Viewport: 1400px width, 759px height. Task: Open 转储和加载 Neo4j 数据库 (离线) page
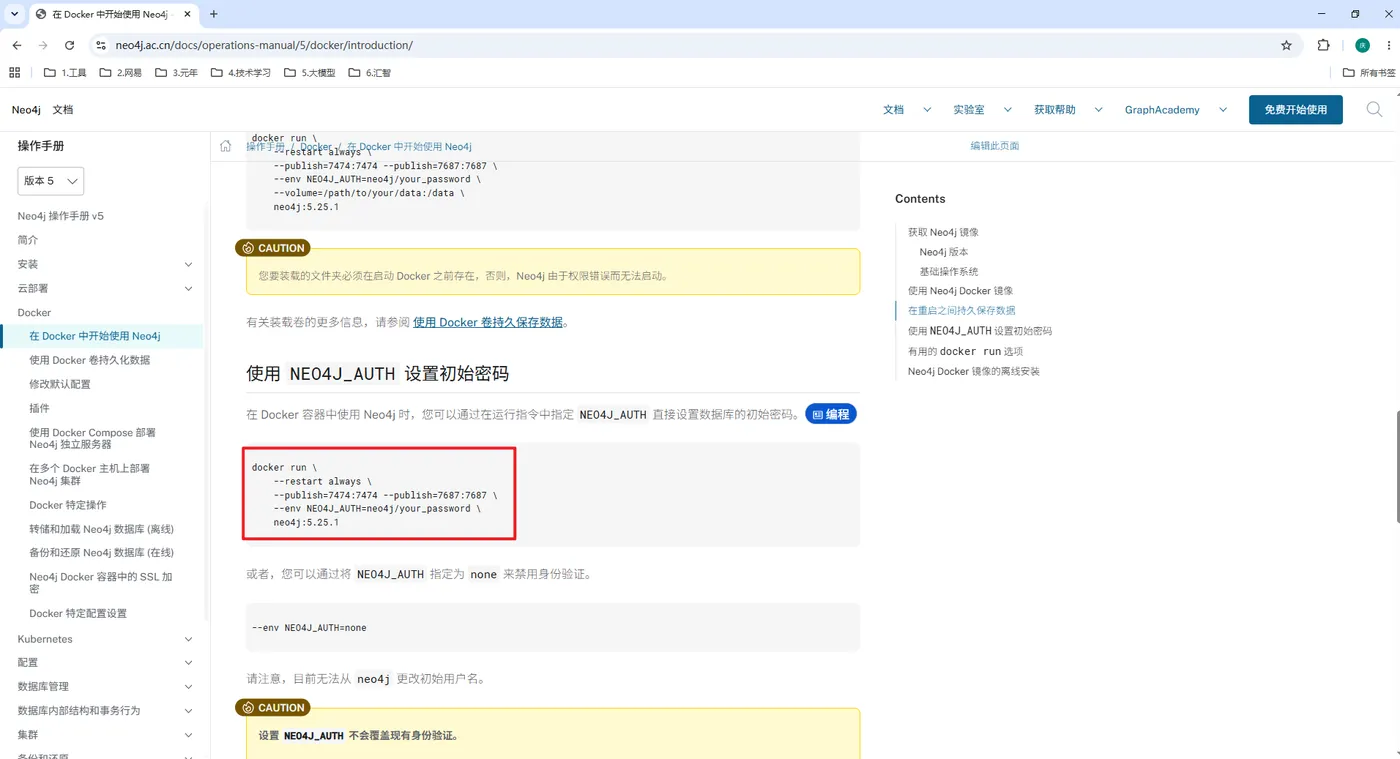(x=102, y=529)
